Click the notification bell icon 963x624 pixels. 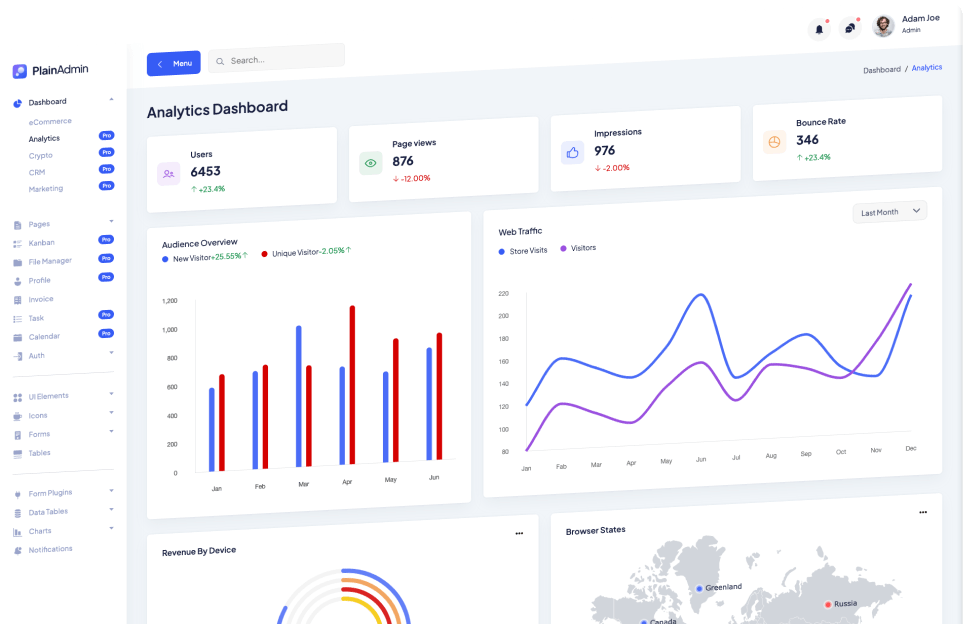819,29
